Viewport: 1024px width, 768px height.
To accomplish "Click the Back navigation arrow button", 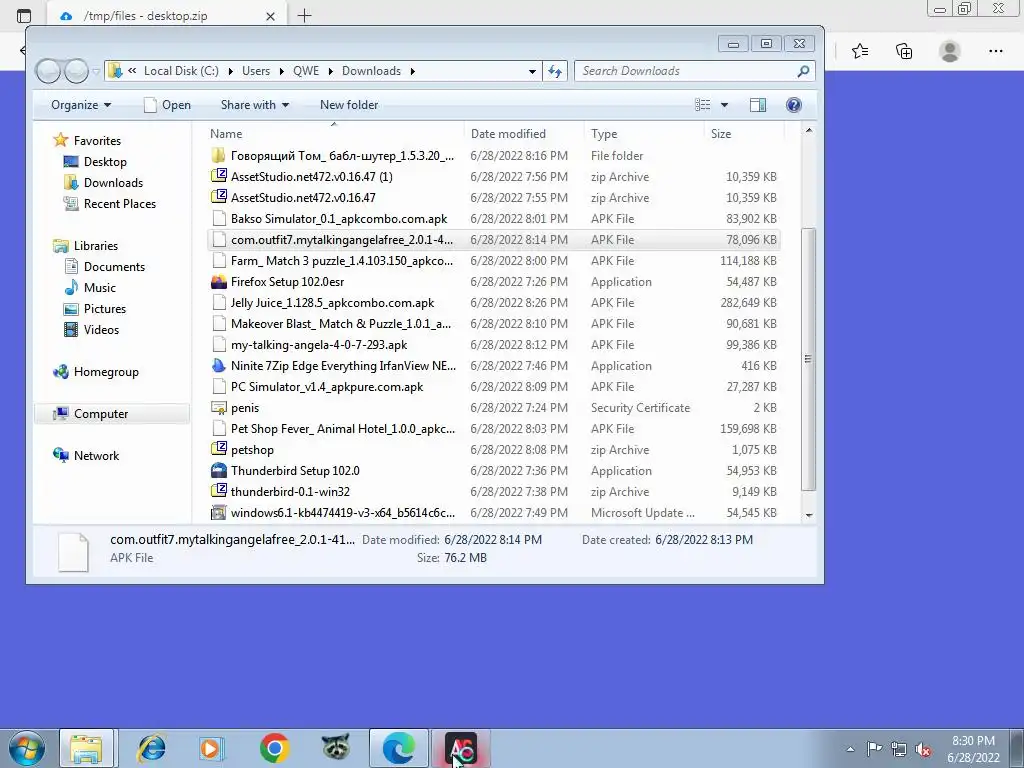I will click(48, 71).
